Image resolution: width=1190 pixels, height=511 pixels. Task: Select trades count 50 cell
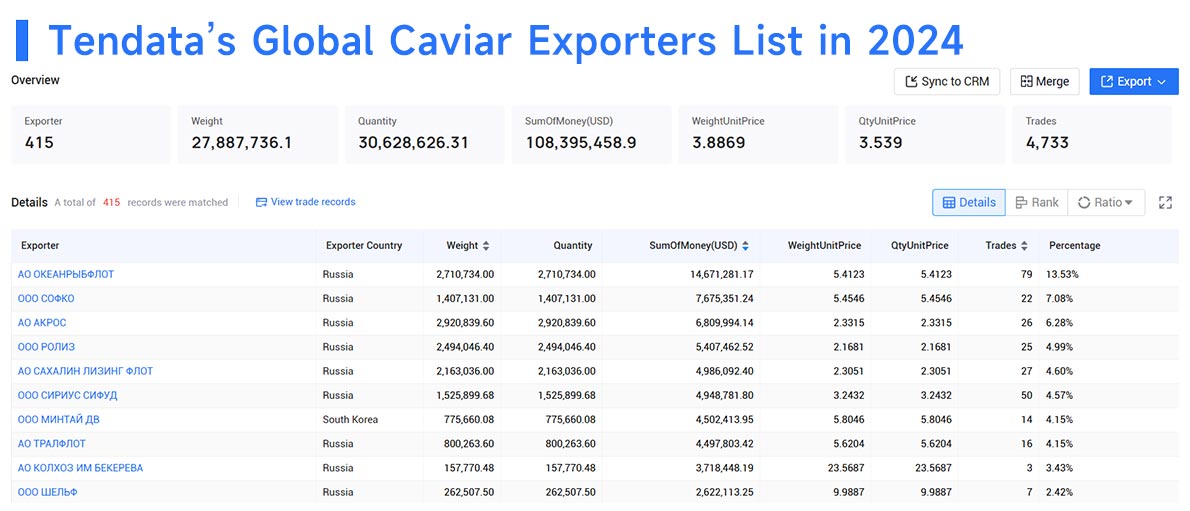point(1027,396)
